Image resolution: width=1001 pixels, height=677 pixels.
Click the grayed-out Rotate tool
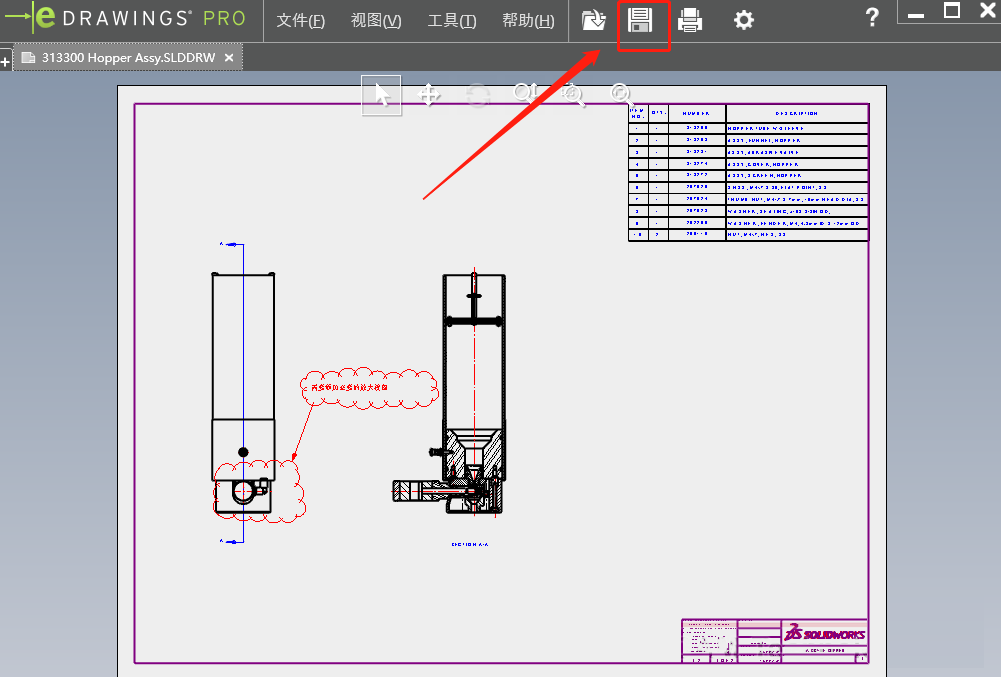click(478, 95)
